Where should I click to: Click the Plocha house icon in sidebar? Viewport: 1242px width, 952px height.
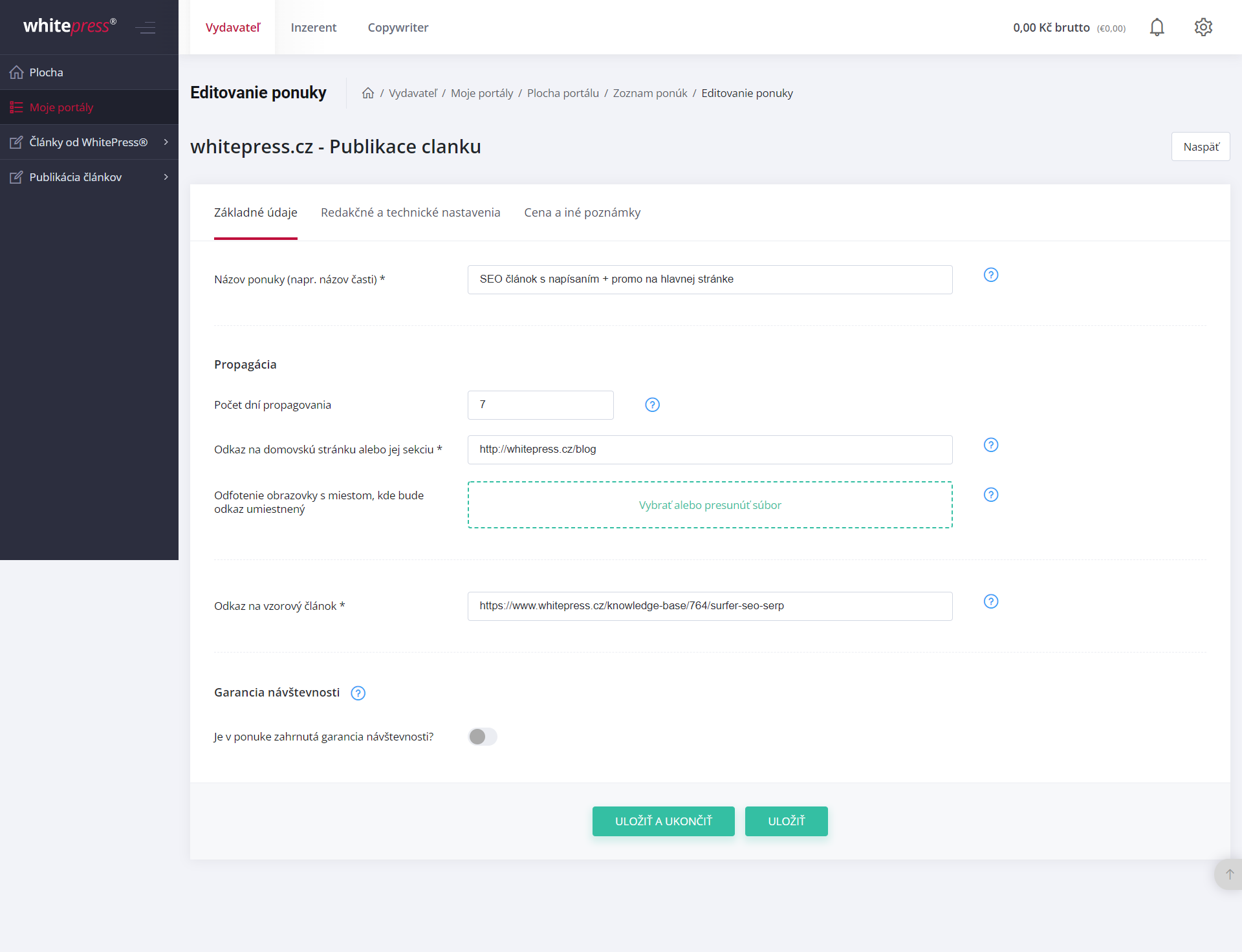pos(16,72)
